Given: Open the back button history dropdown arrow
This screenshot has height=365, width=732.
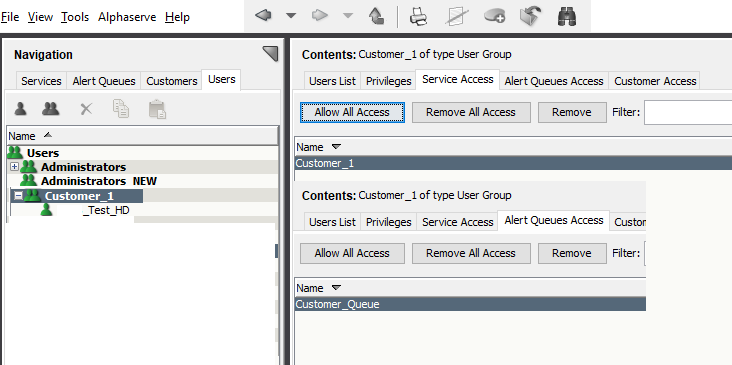Looking at the screenshot, I should [x=291, y=16].
